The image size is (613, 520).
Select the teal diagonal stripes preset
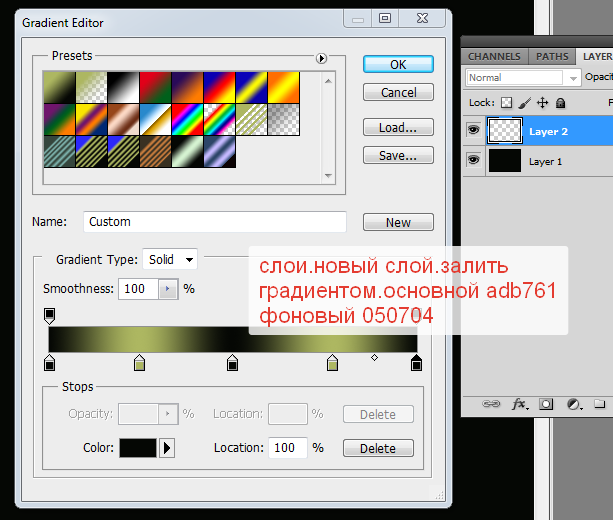click(59, 152)
